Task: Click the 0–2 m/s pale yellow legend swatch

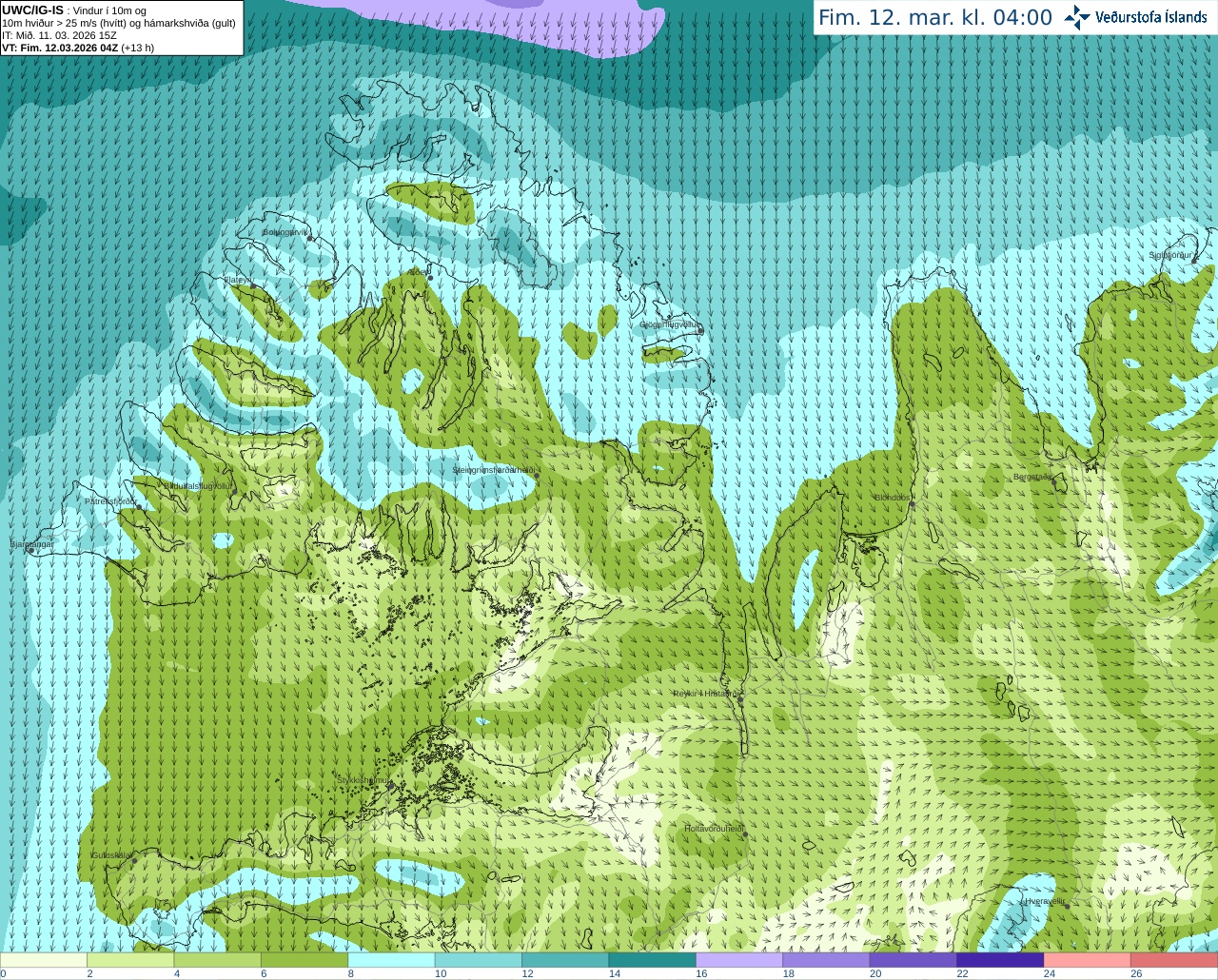Action: tap(44, 960)
